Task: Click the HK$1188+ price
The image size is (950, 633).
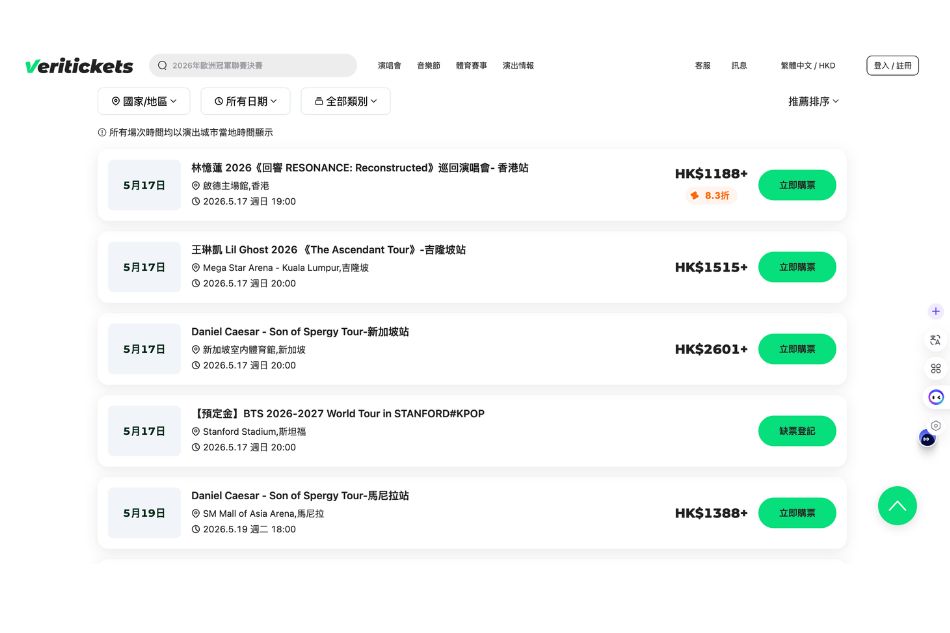Action: point(711,174)
